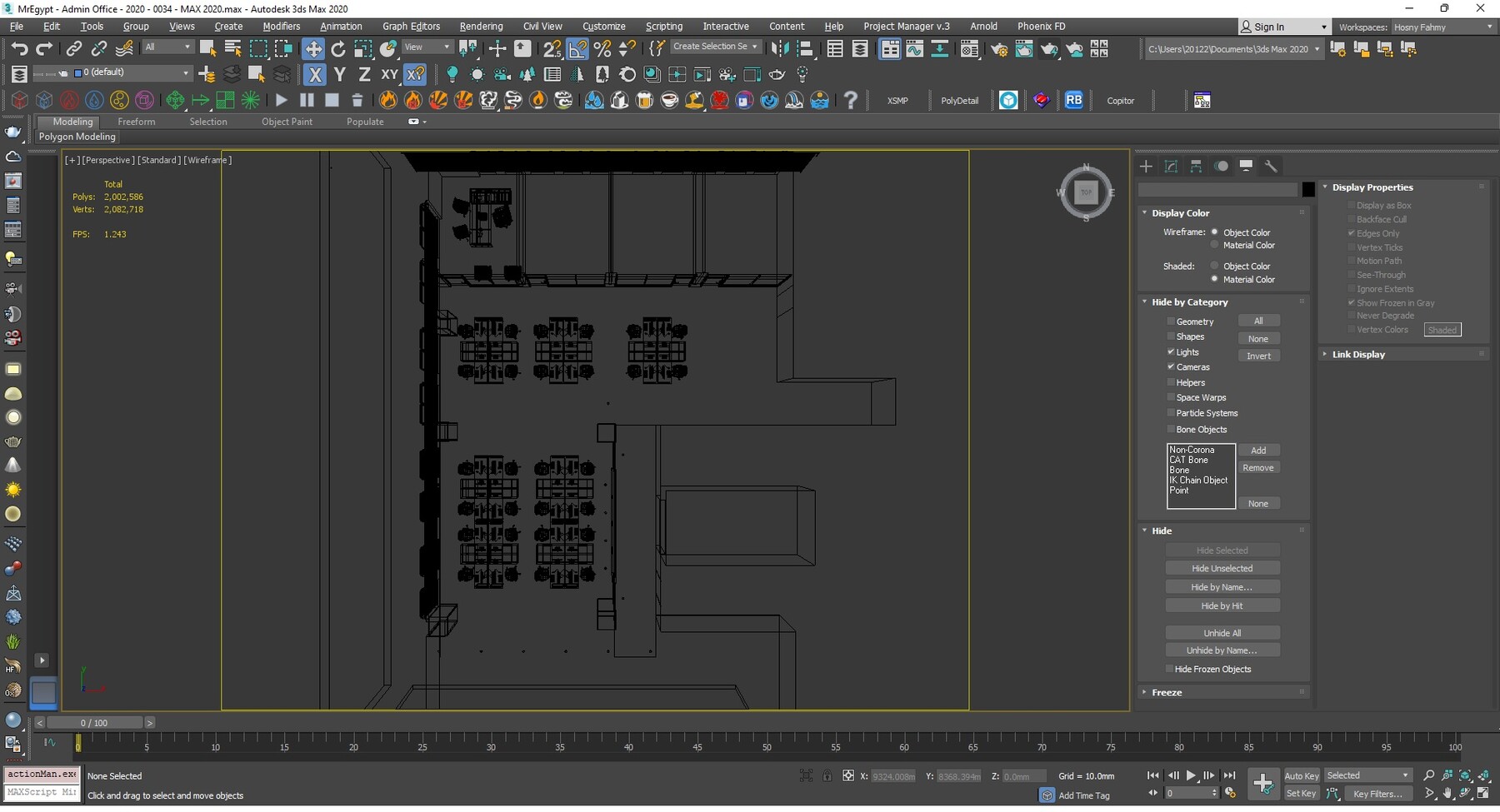Restrict to X axis constraint button
The width and height of the screenshot is (1500, 812).
click(315, 75)
